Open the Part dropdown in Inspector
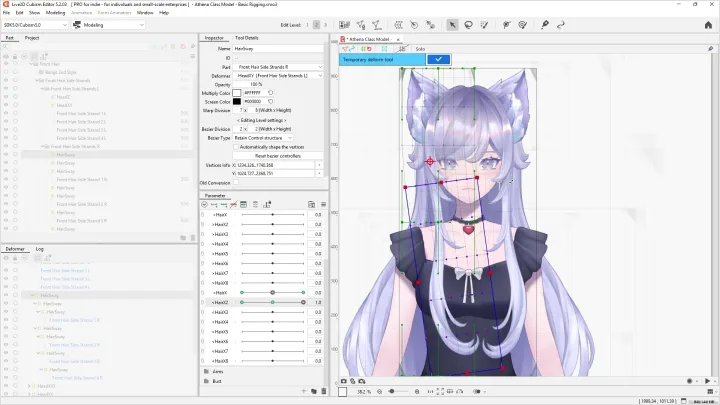720x405 pixels. (x=278, y=67)
